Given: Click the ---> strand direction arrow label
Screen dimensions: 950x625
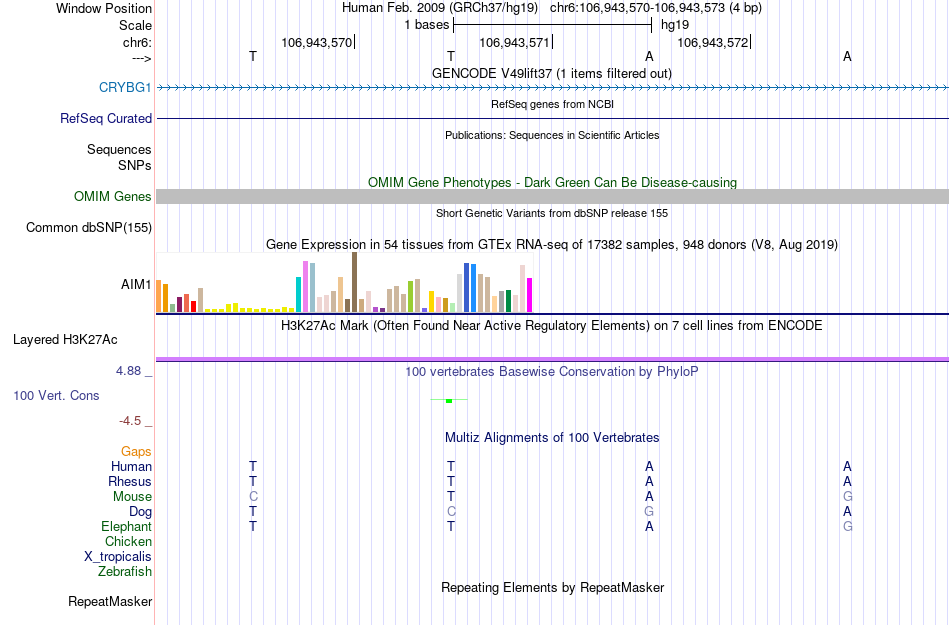Looking at the screenshot, I should tap(141, 58).
